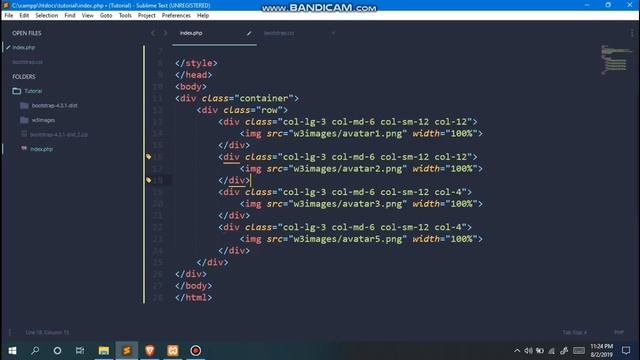Click the row div line

242,110
